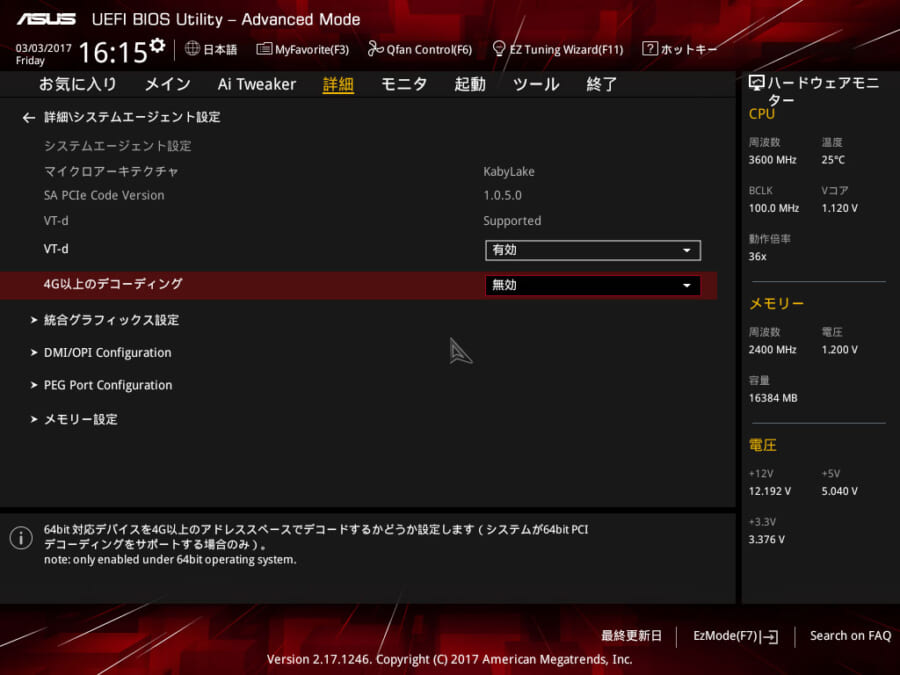900x675 pixels.
Task: Click the KabyLake microarchitecture value
Action: point(509,172)
